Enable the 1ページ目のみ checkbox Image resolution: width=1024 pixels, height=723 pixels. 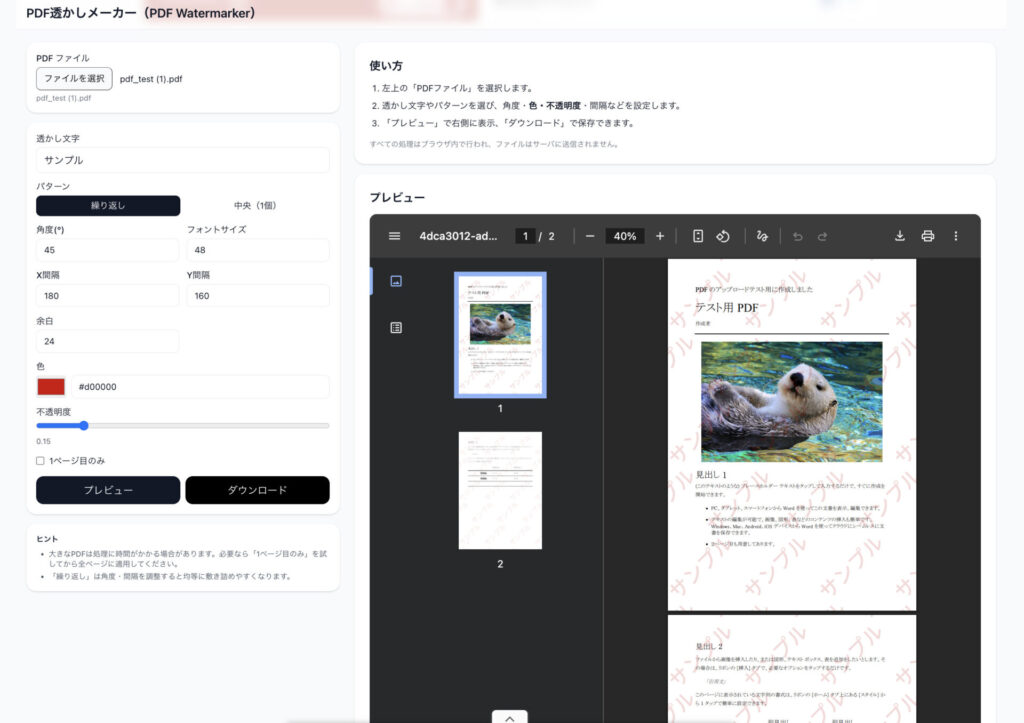pyautogui.click(x=41, y=461)
